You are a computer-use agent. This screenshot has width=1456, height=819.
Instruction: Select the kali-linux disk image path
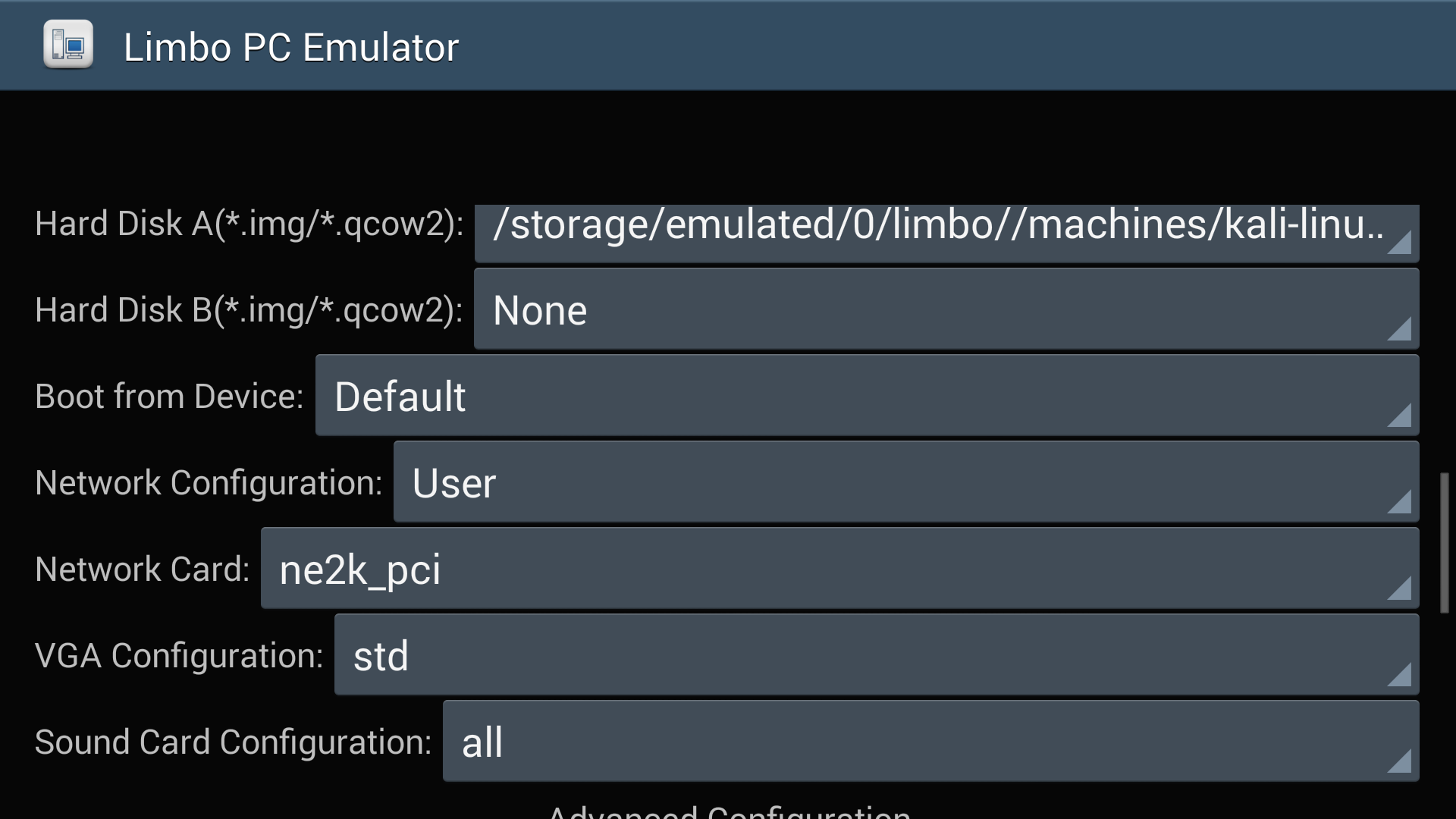click(x=940, y=224)
